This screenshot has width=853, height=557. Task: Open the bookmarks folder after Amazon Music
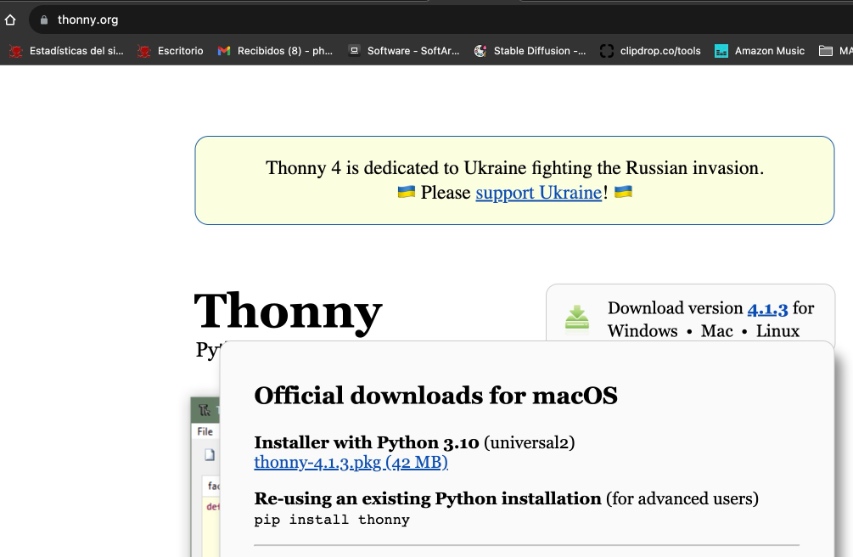835,51
